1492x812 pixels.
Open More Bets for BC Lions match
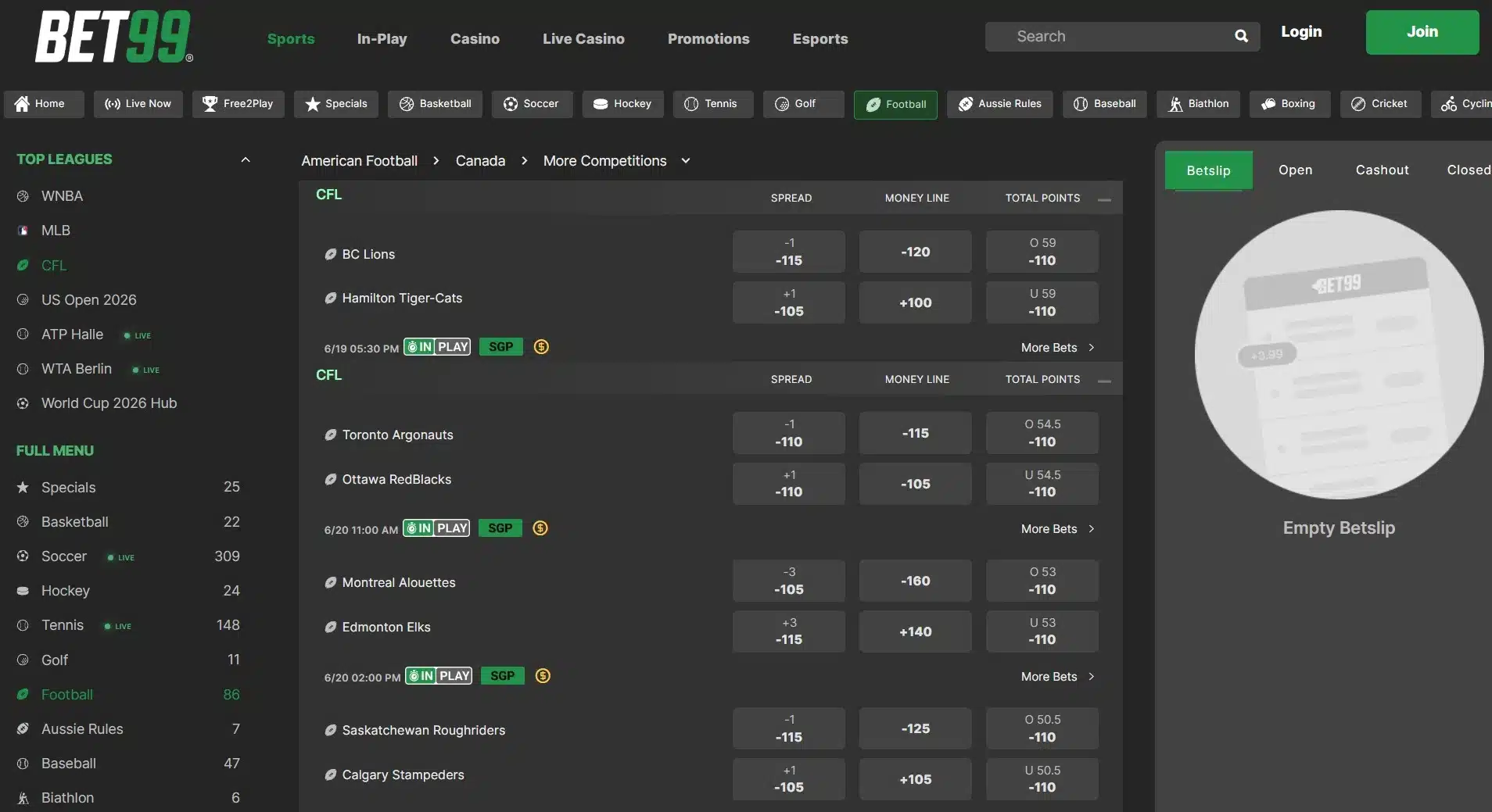coord(1057,347)
